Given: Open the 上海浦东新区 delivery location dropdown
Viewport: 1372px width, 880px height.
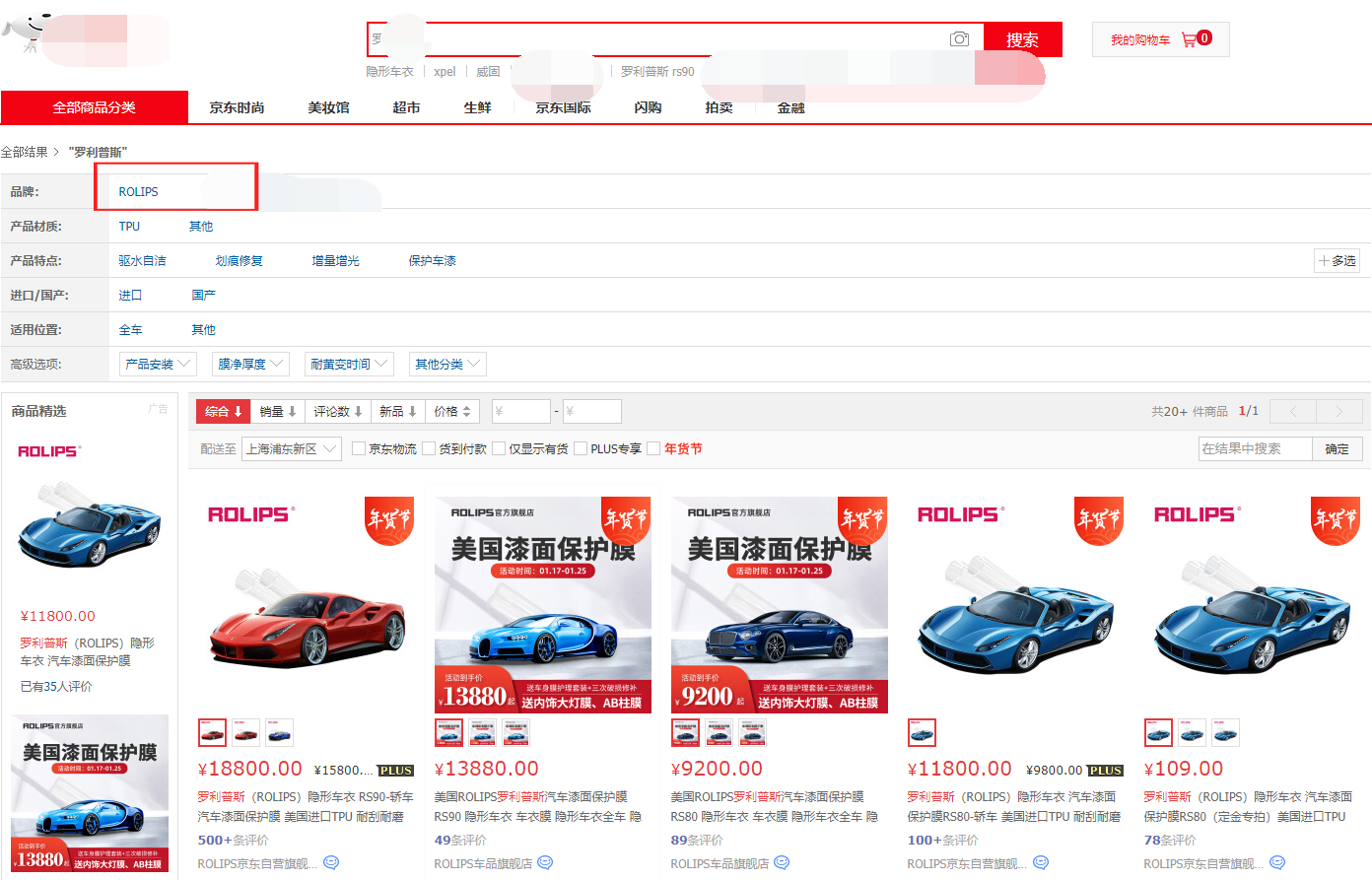Looking at the screenshot, I should click(x=291, y=449).
